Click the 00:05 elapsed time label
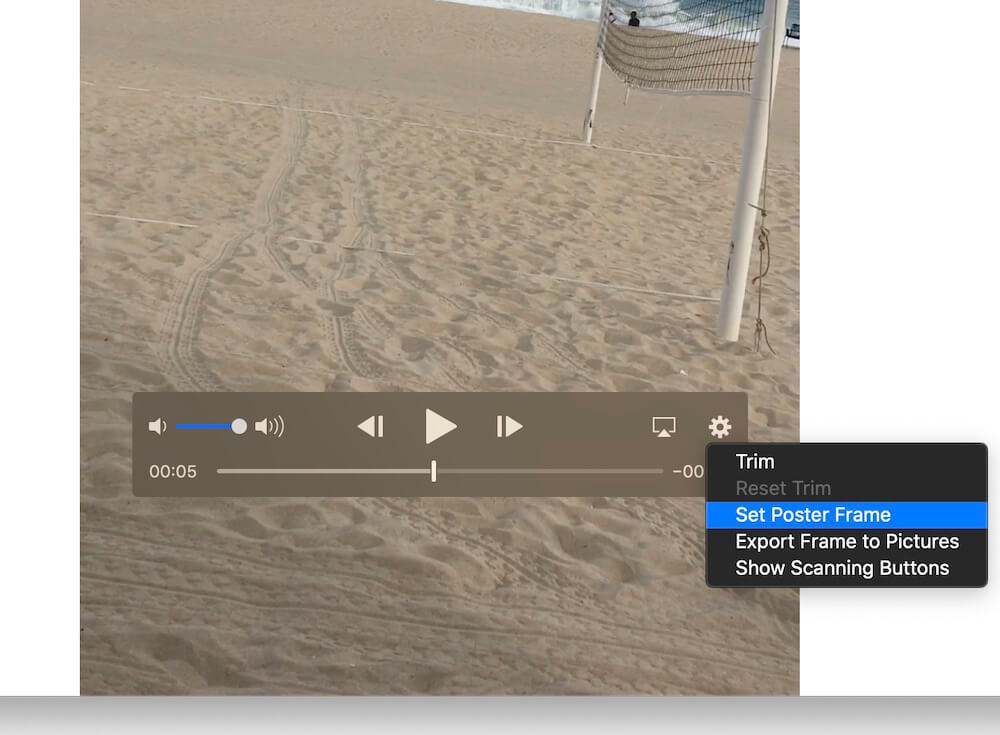Image resolution: width=1000 pixels, height=735 pixels. pyautogui.click(x=173, y=471)
